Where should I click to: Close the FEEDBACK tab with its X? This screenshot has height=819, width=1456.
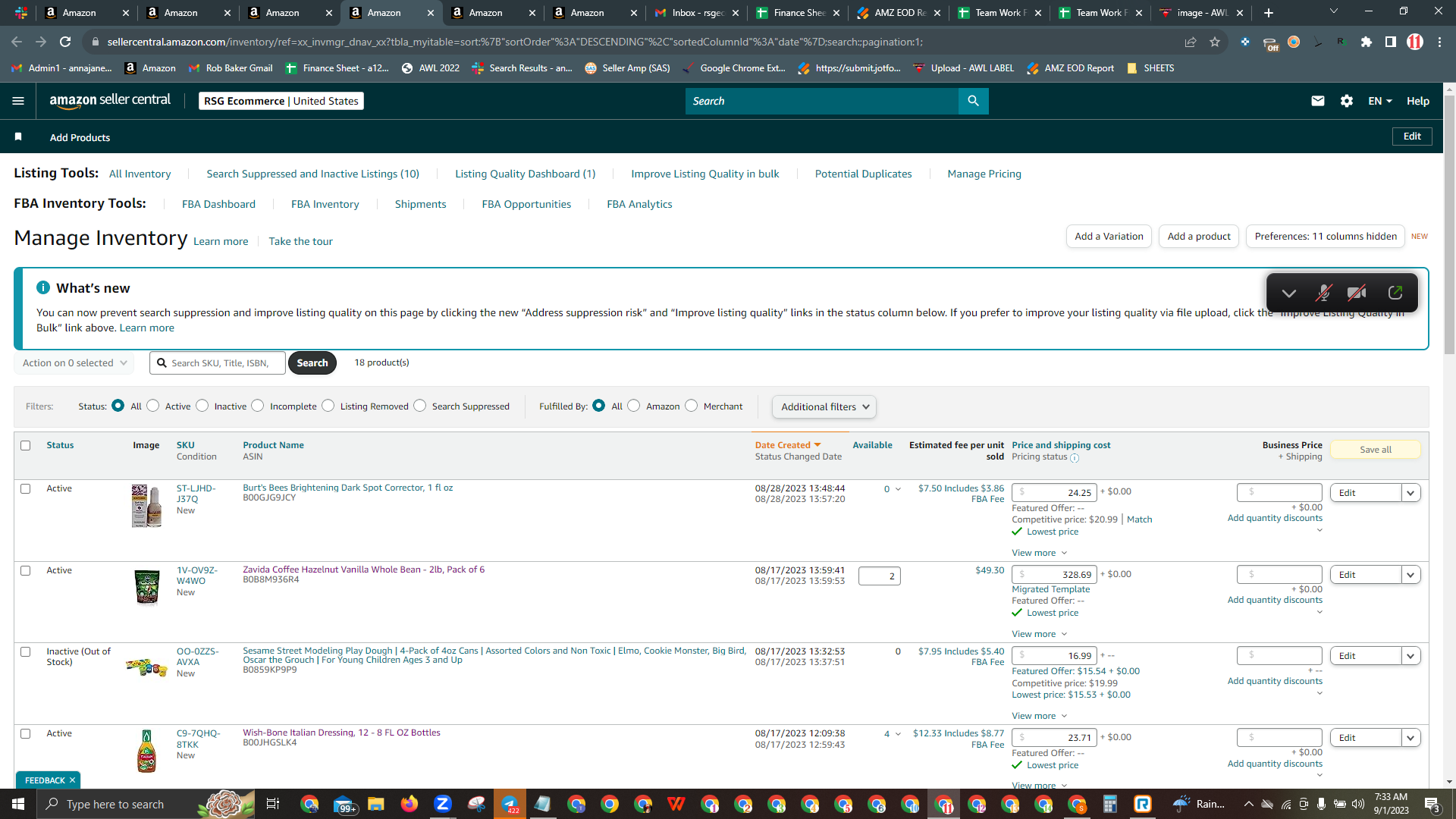[73, 780]
